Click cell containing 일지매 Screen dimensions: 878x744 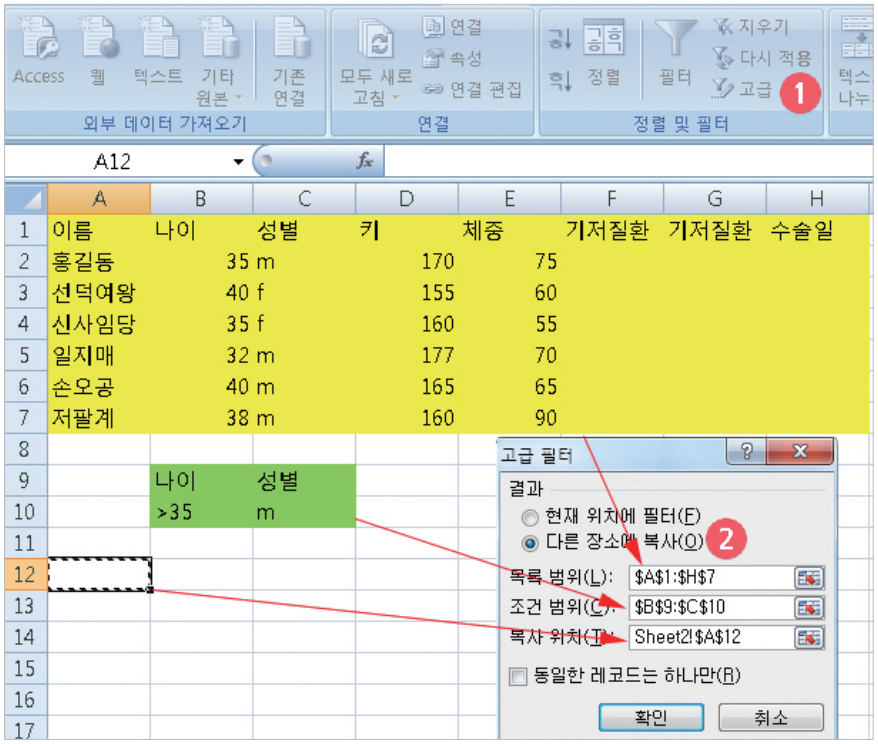click(x=99, y=355)
